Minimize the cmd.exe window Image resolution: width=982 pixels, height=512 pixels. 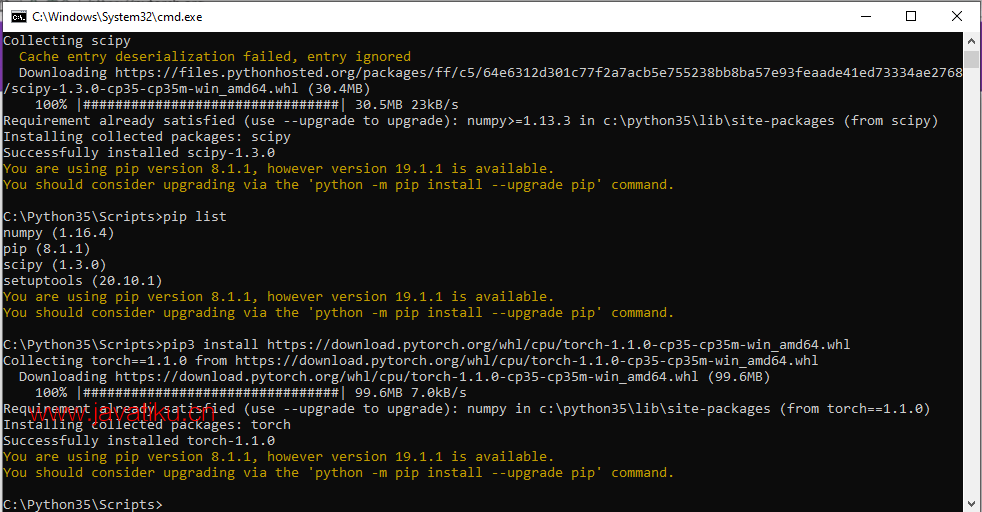866,16
